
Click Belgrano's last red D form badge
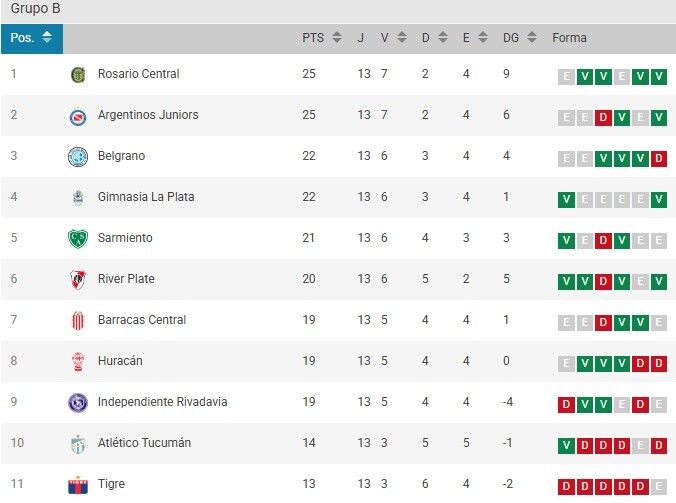[x=659, y=159]
